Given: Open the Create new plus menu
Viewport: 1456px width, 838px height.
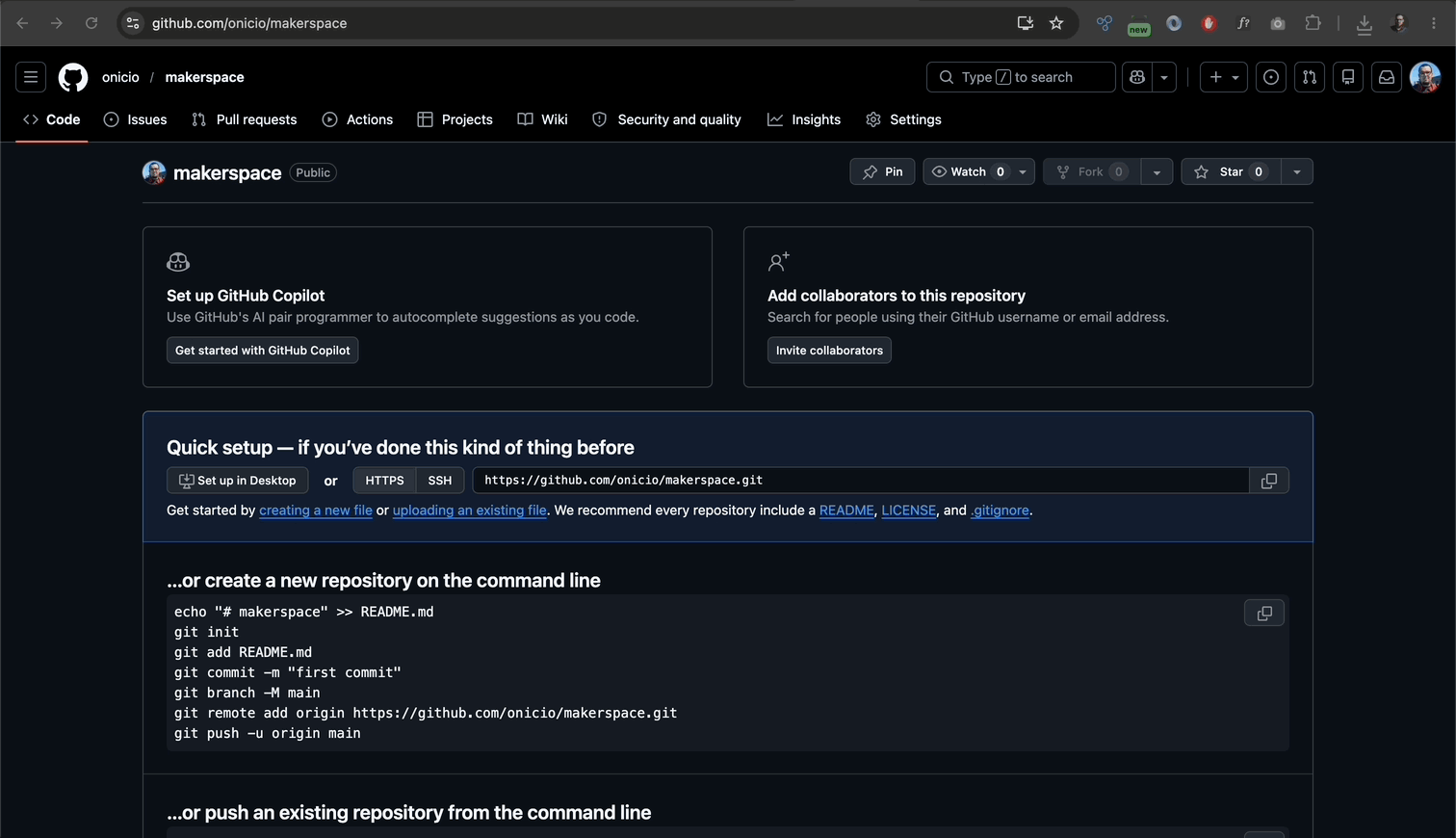Looking at the screenshot, I should click(1224, 77).
